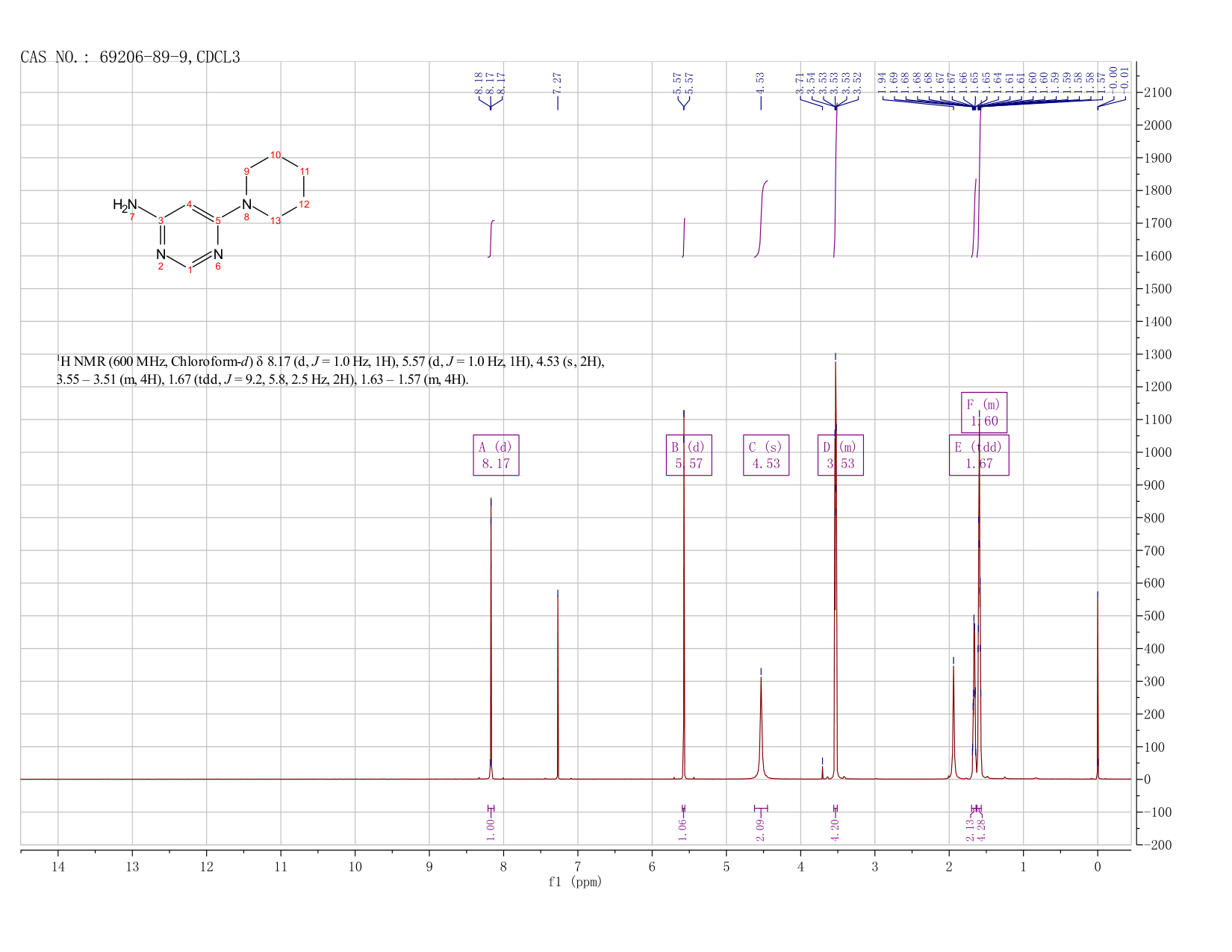The image size is (1232, 952).
Task: Click multiplet box F (m) 1.60
Action: coord(984,413)
